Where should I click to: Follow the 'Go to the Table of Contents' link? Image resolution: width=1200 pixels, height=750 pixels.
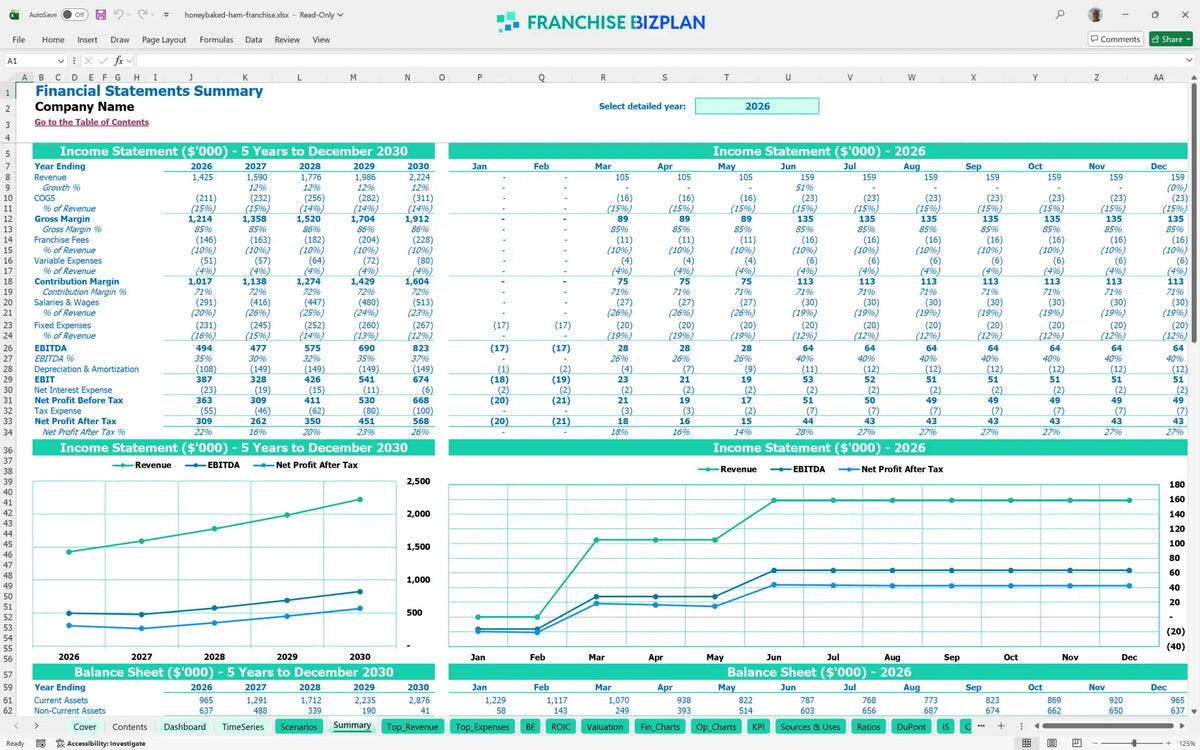(92, 122)
